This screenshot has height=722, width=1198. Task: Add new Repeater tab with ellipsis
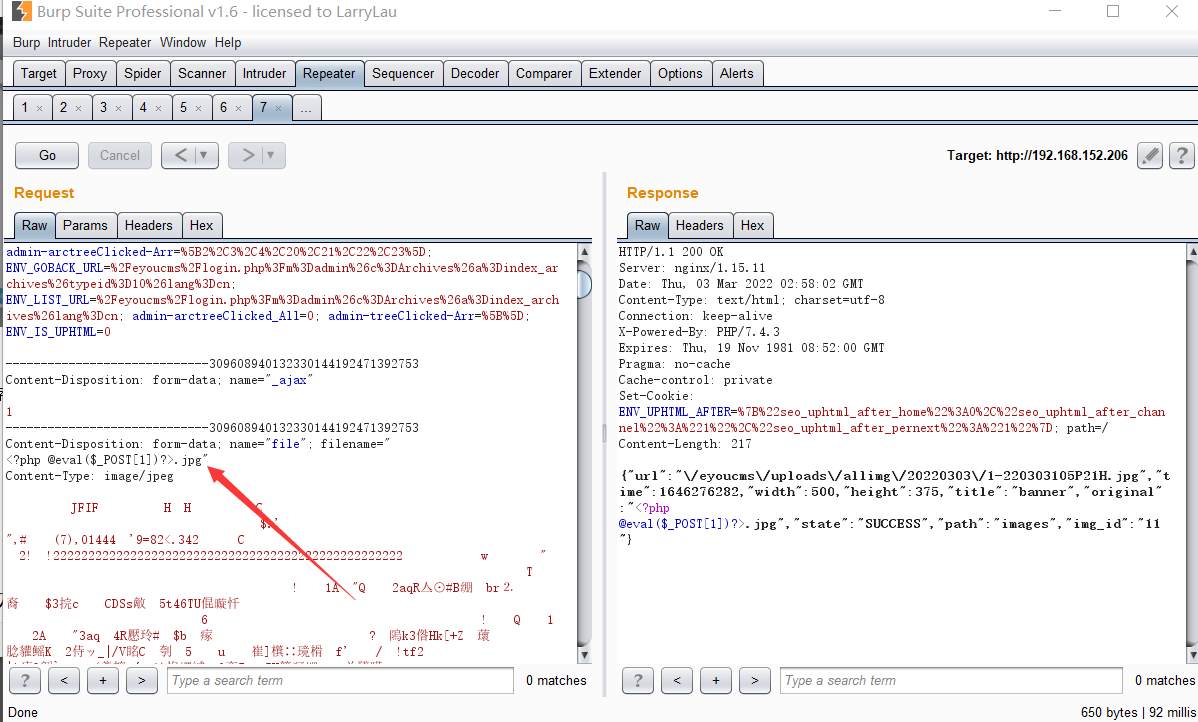click(306, 108)
